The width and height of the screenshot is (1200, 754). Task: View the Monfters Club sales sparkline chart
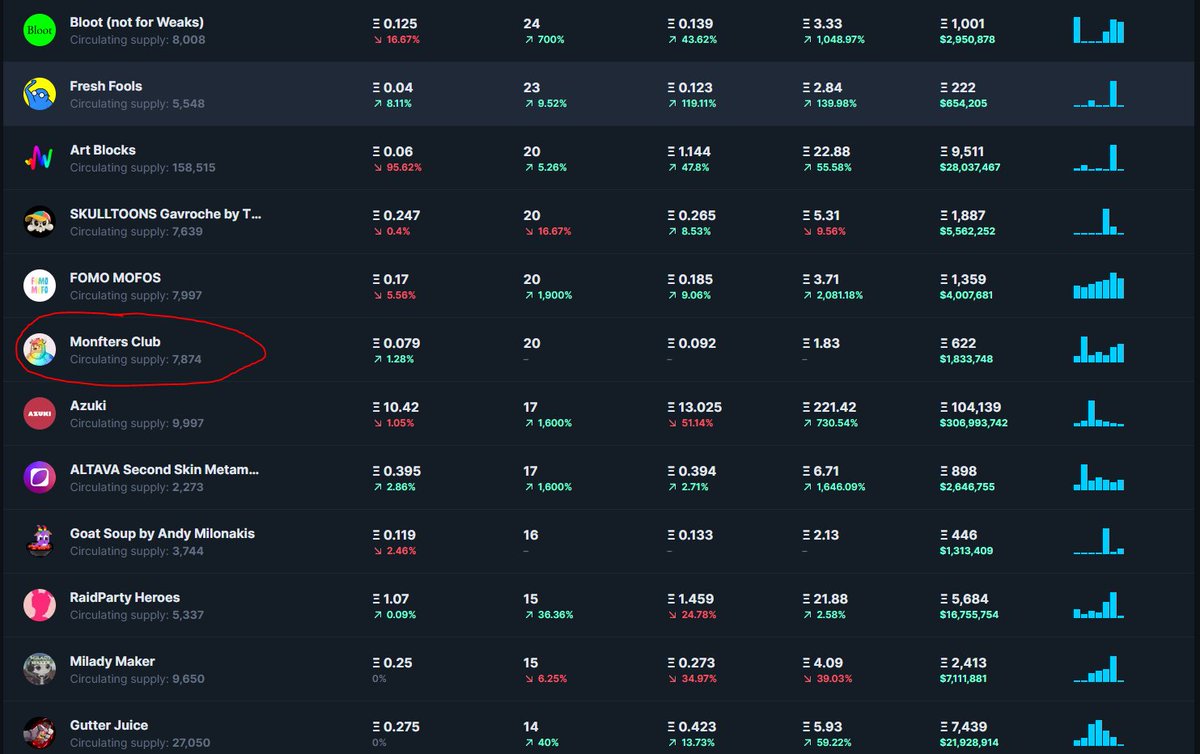tap(1099, 350)
